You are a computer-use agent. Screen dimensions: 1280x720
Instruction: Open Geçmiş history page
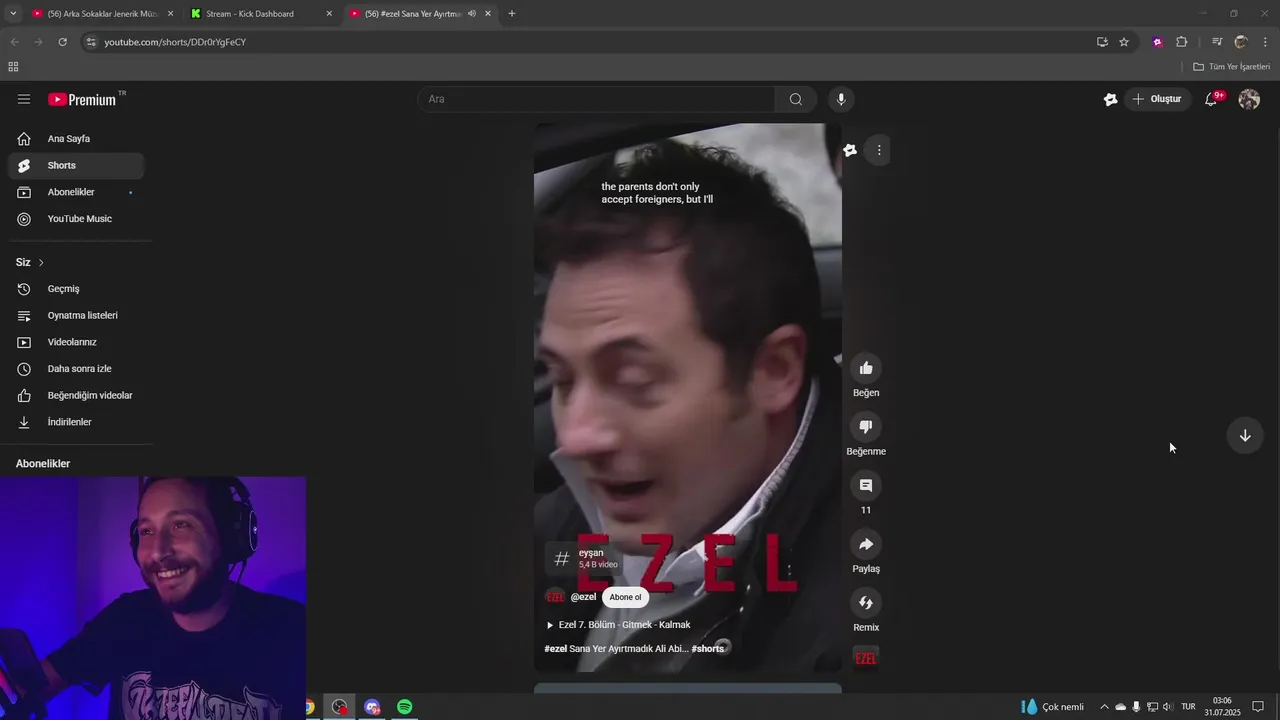point(76,289)
